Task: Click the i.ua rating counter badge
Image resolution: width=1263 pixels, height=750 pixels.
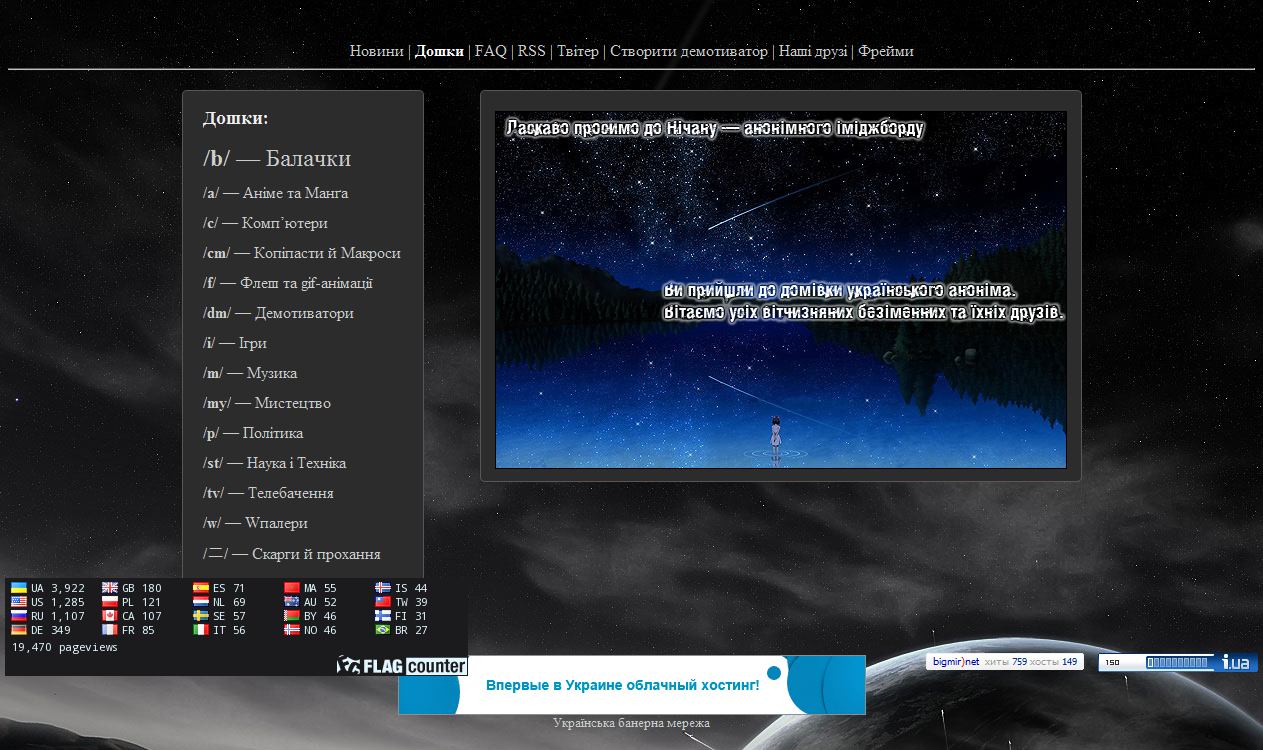Action: (1177, 662)
